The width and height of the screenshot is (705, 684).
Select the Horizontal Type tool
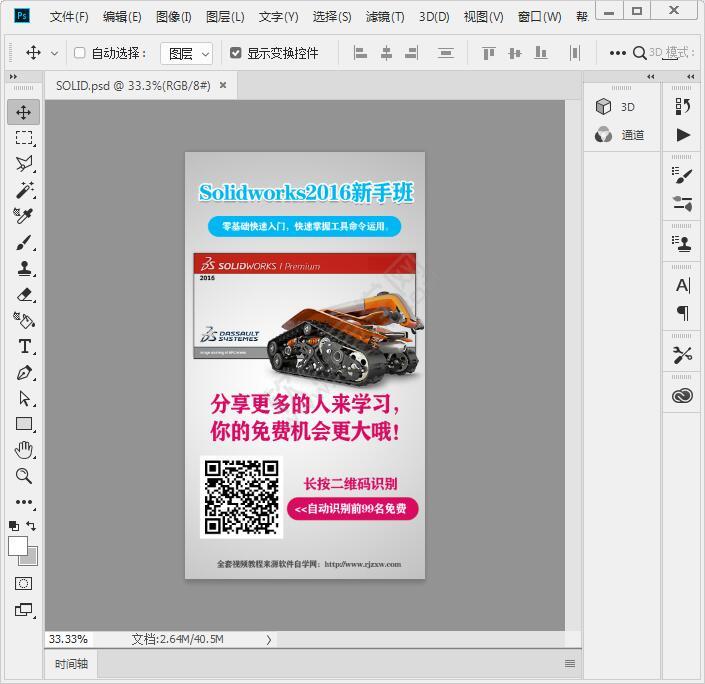coord(24,347)
